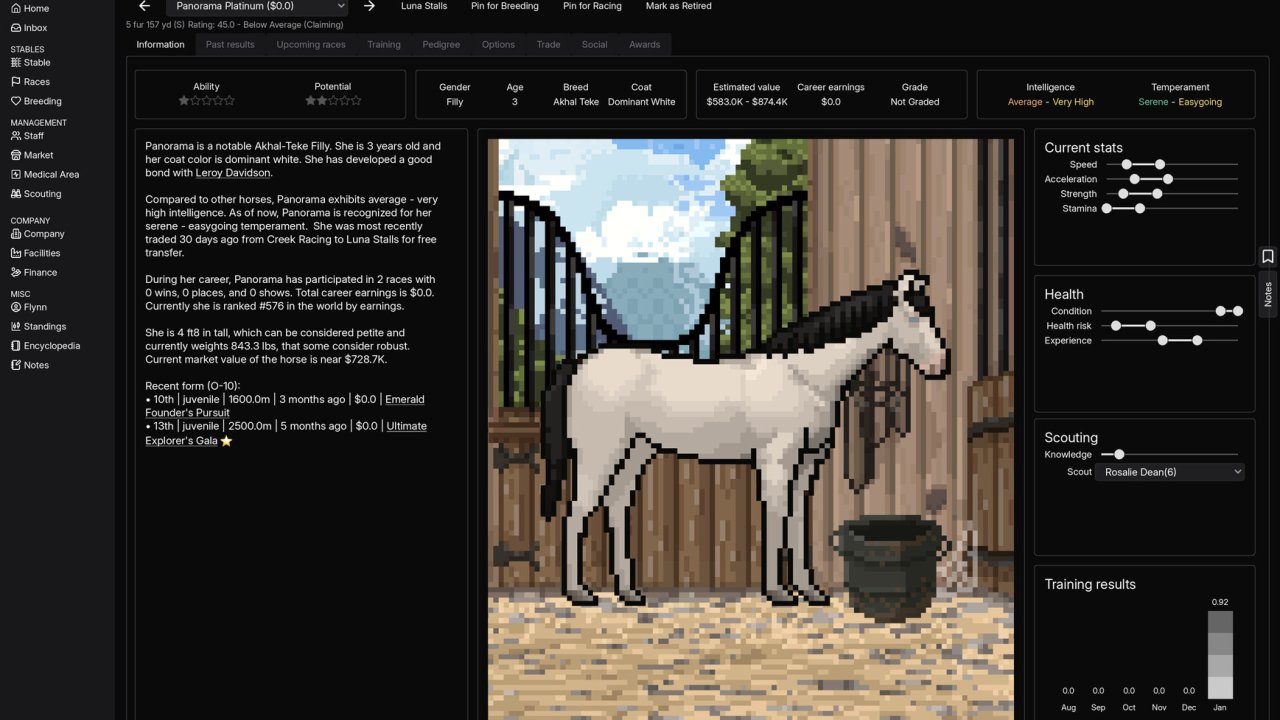Switch to the Past results tab
This screenshot has width=1280, height=720.
[230, 44]
